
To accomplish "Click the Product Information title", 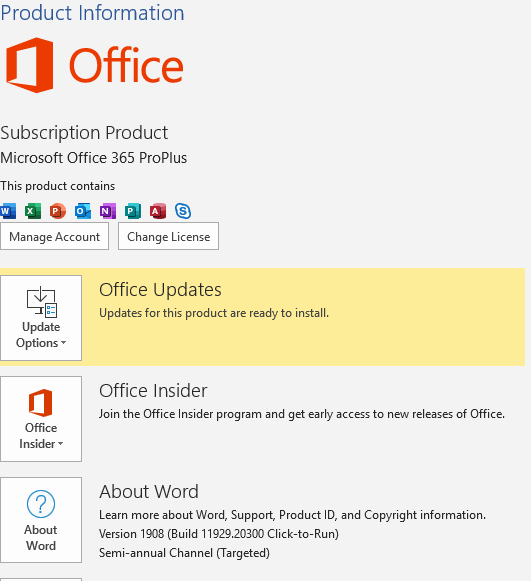I will 92,13.
